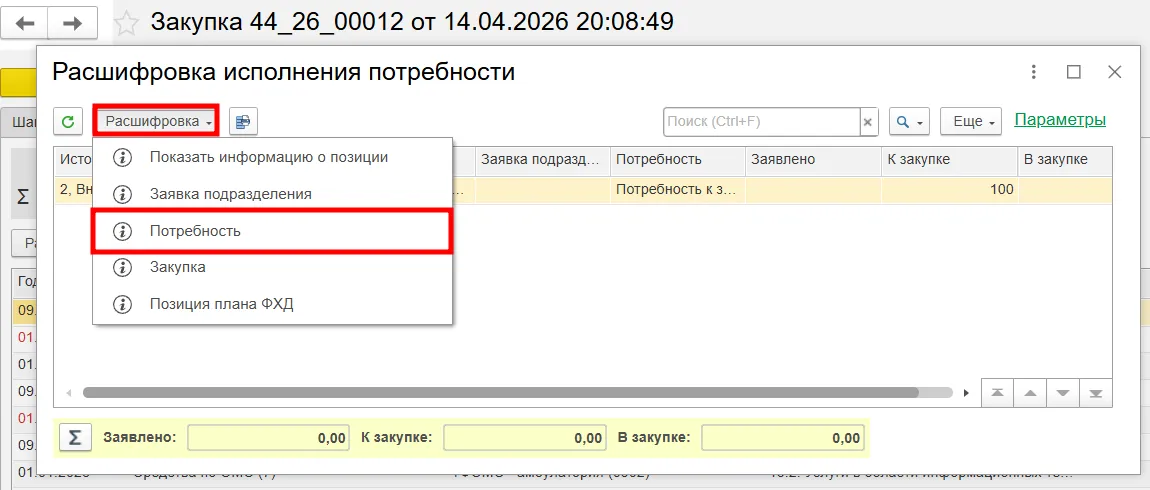
Task: Close the Расшифровка исполнения потребности dialog
Action: pyautogui.click(x=1114, y=72)
